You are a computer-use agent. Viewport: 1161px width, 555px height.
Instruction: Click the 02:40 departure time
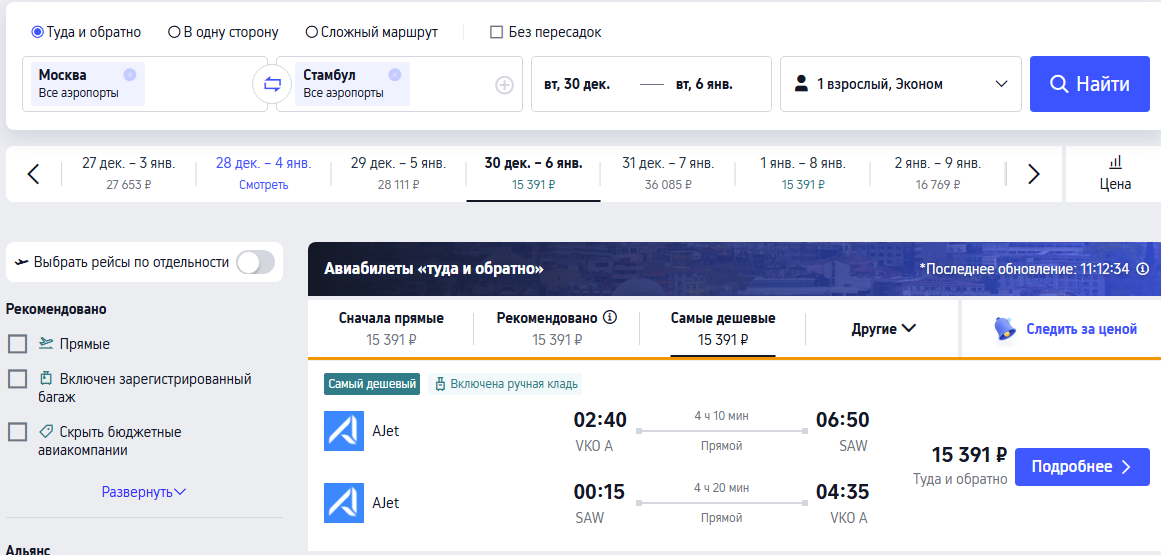coord(600,420)
